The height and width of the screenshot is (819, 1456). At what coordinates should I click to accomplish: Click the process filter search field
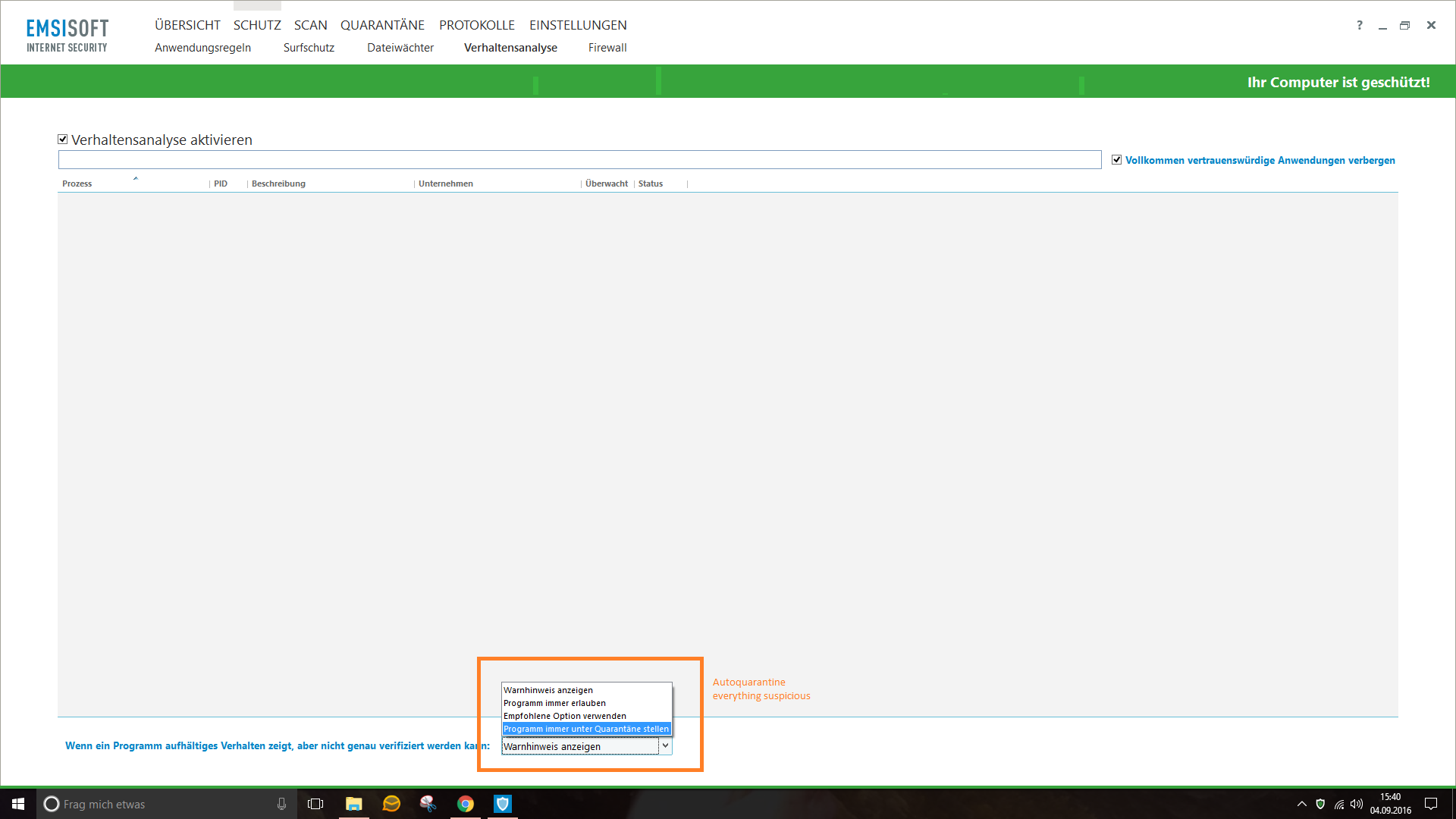pos(579,160)
